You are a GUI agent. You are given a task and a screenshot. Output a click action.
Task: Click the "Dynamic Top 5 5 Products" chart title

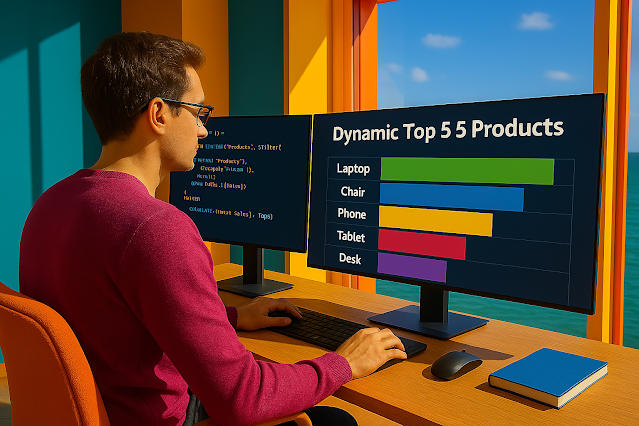pyautogui.click(x=448, y=130)
